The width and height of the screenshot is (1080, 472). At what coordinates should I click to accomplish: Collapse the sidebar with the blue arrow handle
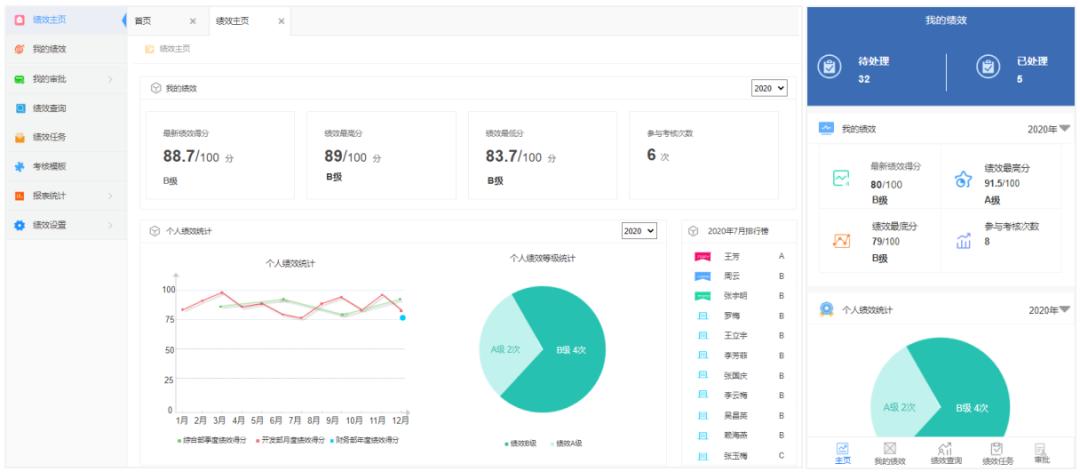124,20
